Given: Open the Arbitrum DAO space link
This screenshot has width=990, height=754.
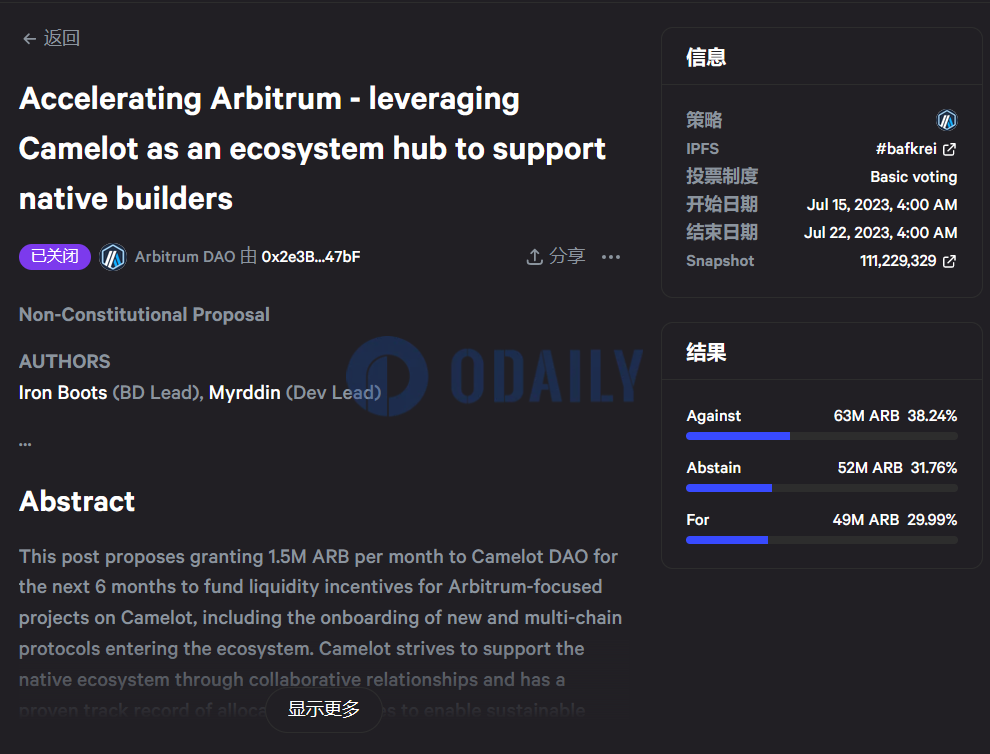Looking at the screenshot, I should point(185,257).
